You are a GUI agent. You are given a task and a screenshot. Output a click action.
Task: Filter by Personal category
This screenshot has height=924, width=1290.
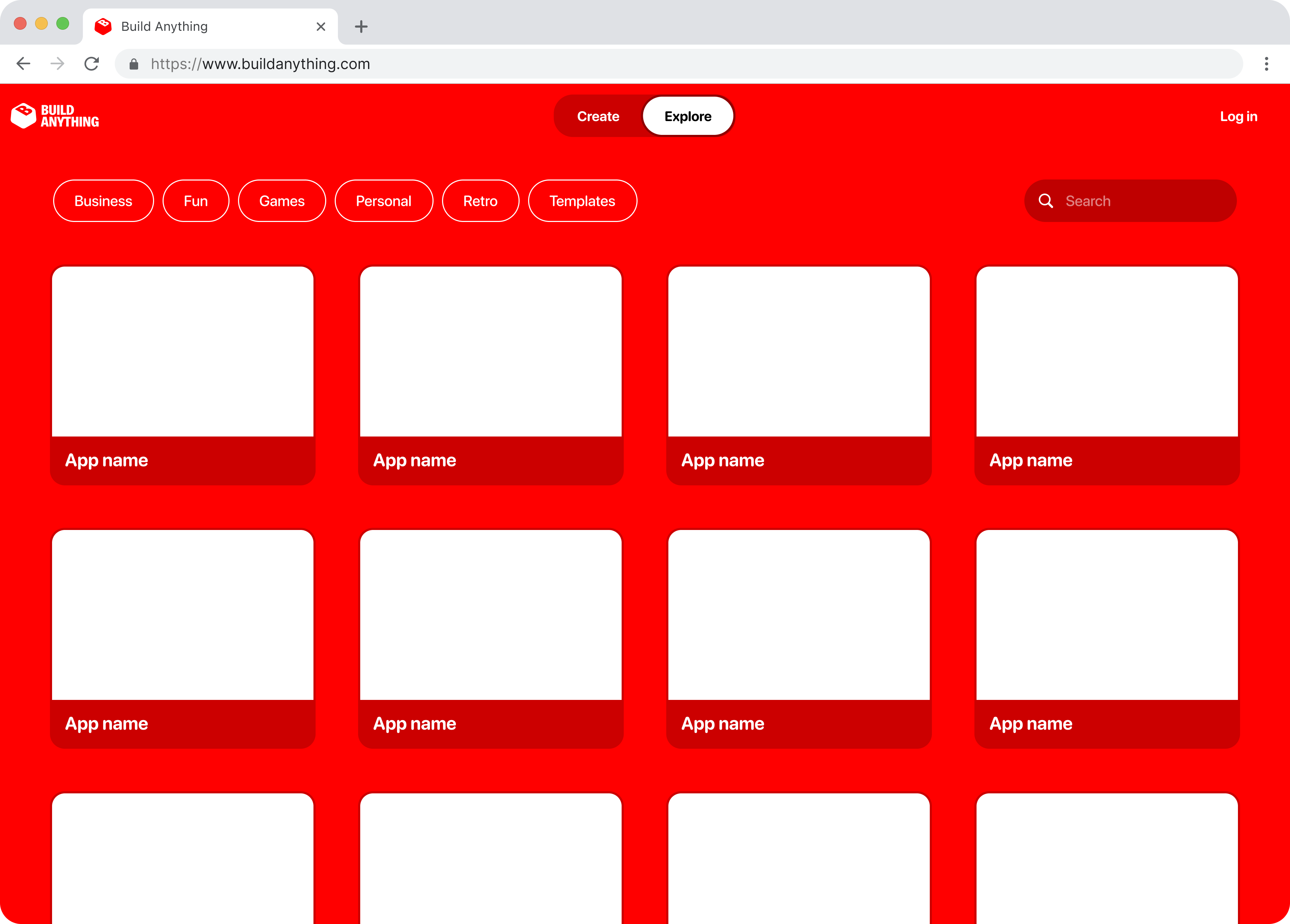pos(384,201)
